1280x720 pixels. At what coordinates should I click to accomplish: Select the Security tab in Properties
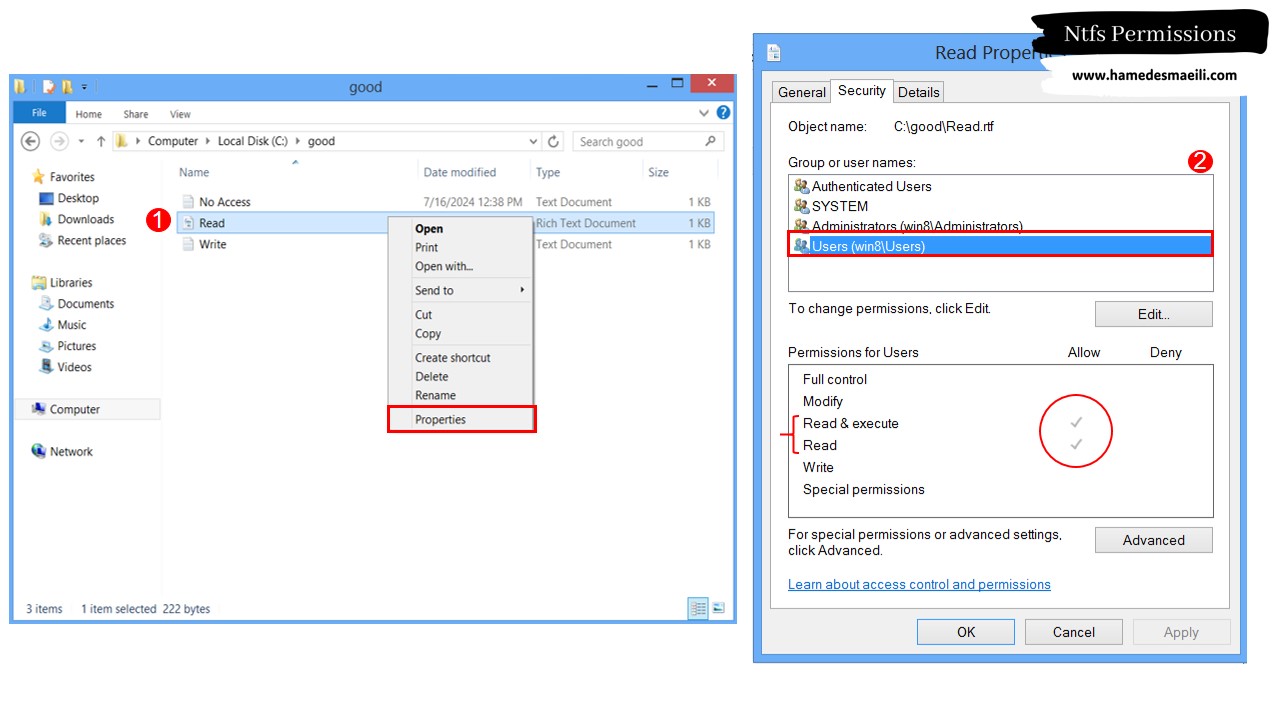point(862,90)
